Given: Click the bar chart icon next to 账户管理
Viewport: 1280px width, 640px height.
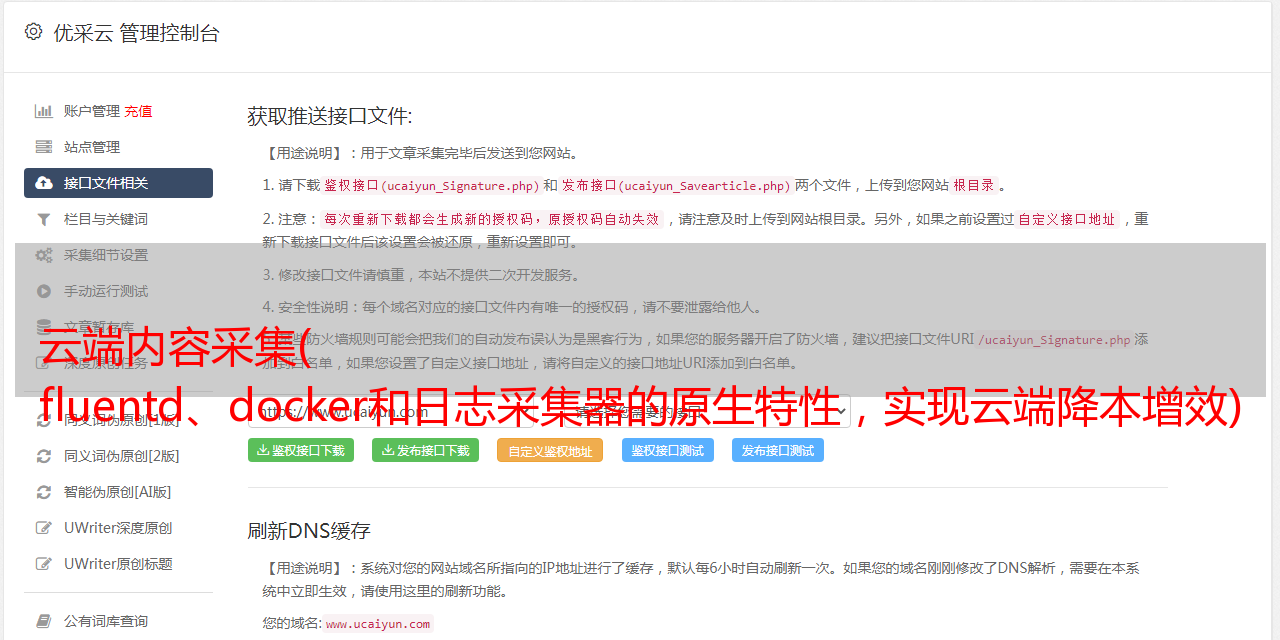Looking at the screenshot, I should pyautogui.click(x=44, y=111).
